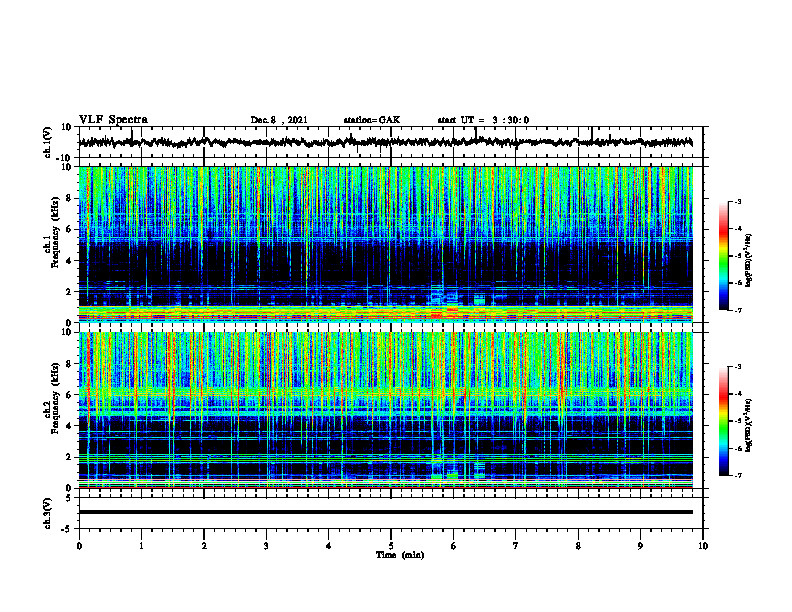This screenshot has width=792, height=612.
Task: Click the 4 kHz tick on ch.1 spectrogram axis
Action: (x=69, y=261)
